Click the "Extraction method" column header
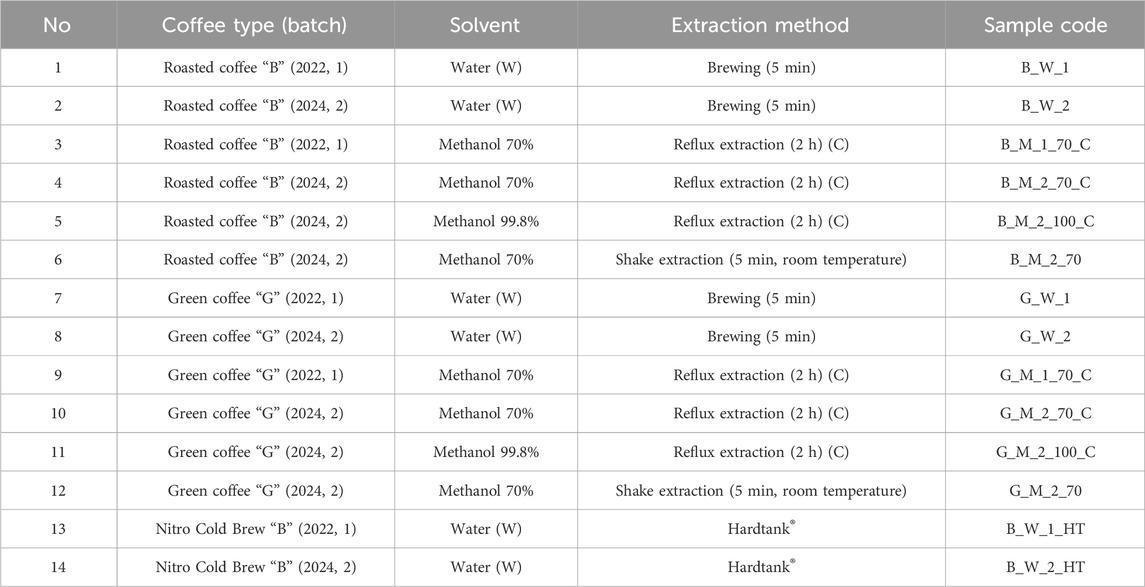 point(760,25)
